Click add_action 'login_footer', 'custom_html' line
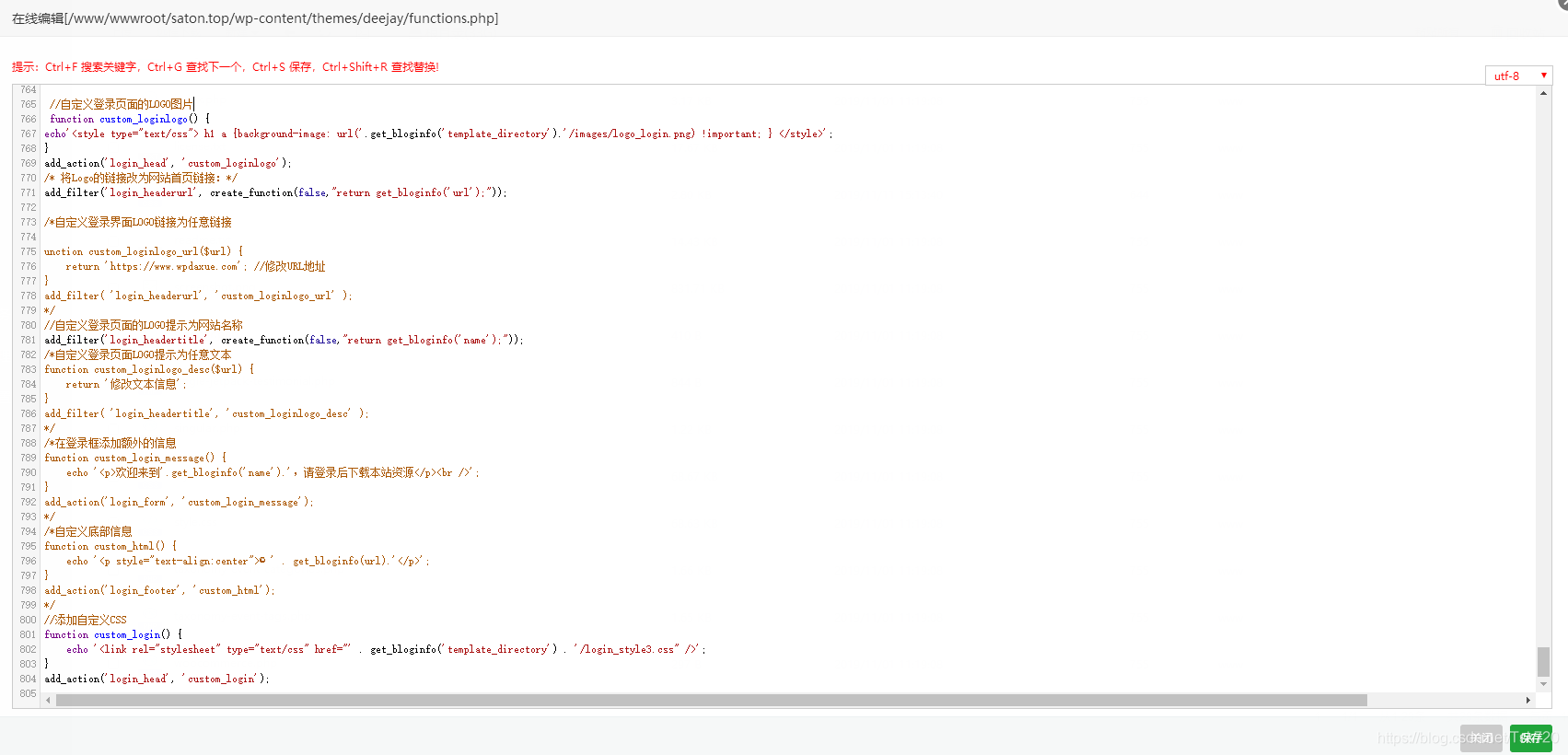This screenshot has width=1568, height=755. coord(159,590)
